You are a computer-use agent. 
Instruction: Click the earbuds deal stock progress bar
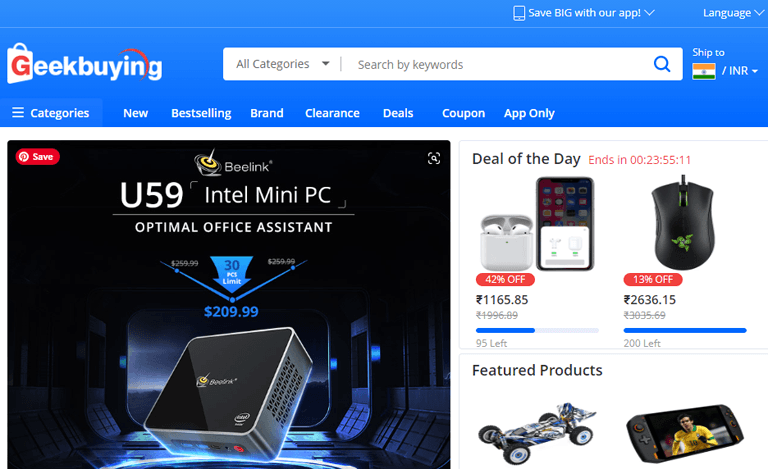click(x=537, y=330)
